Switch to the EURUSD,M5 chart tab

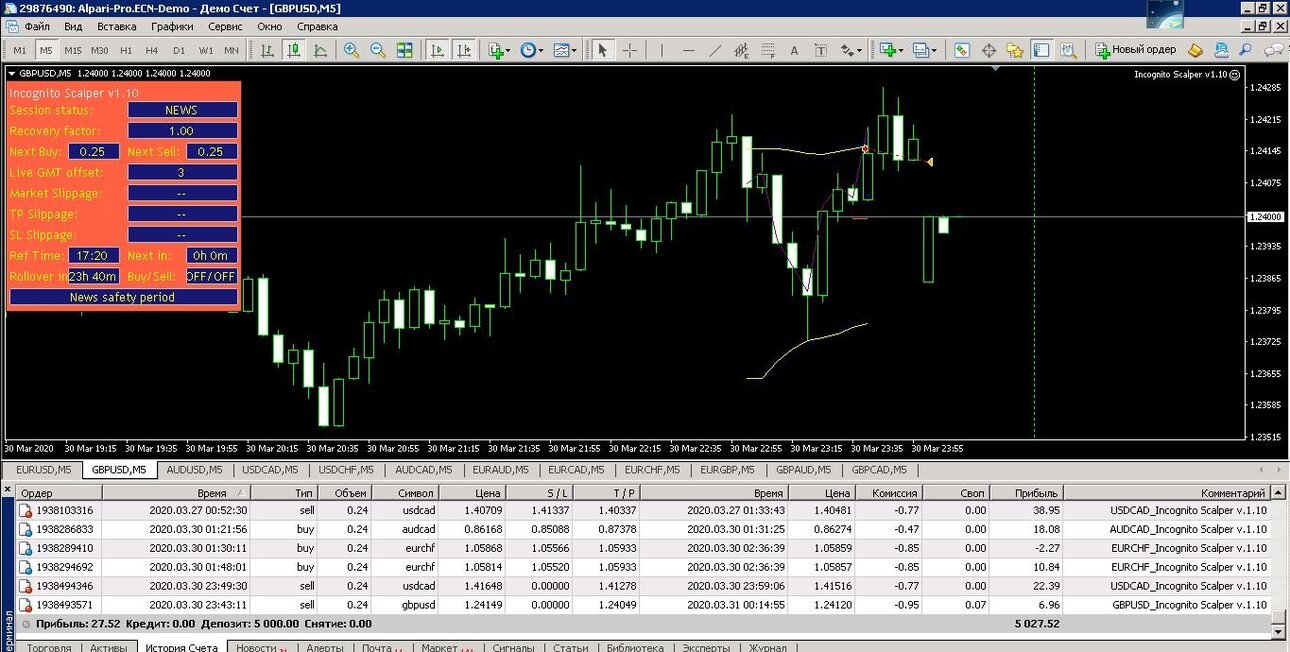tap(43, 469)
